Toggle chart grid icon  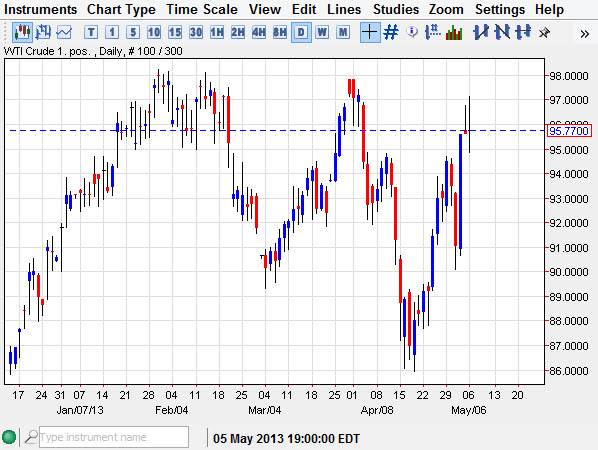click(391, 32)
